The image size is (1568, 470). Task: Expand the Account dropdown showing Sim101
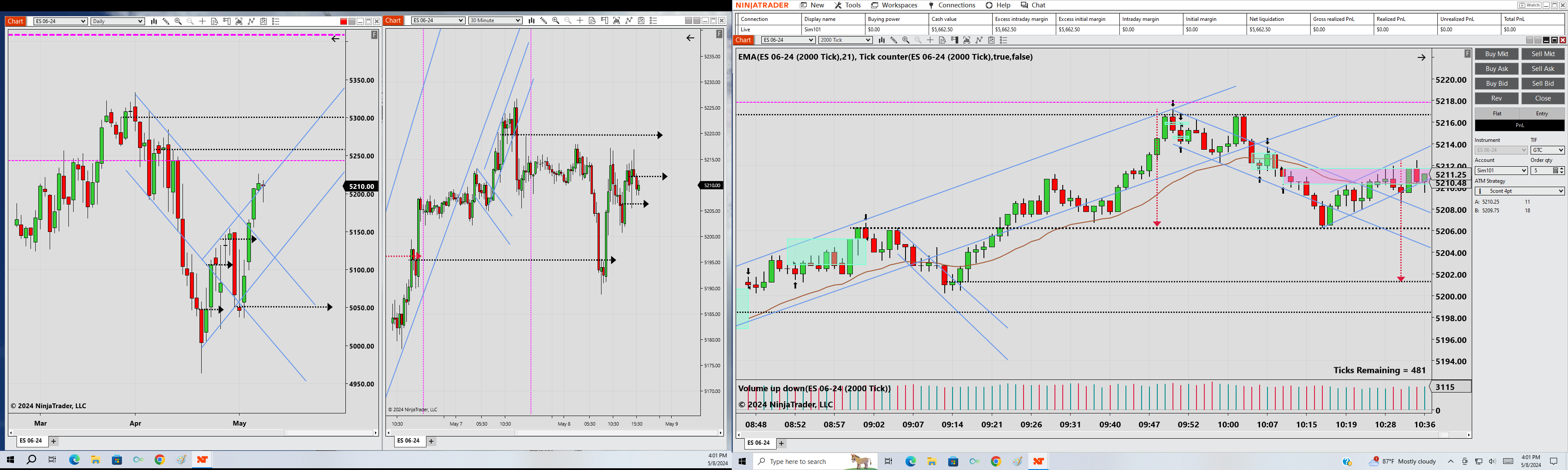[1501, 171]
